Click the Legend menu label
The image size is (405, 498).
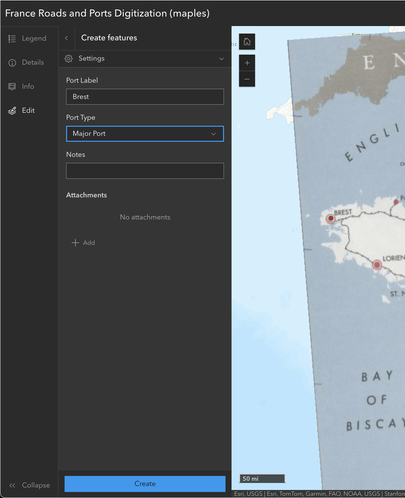[x=34, y=39]
